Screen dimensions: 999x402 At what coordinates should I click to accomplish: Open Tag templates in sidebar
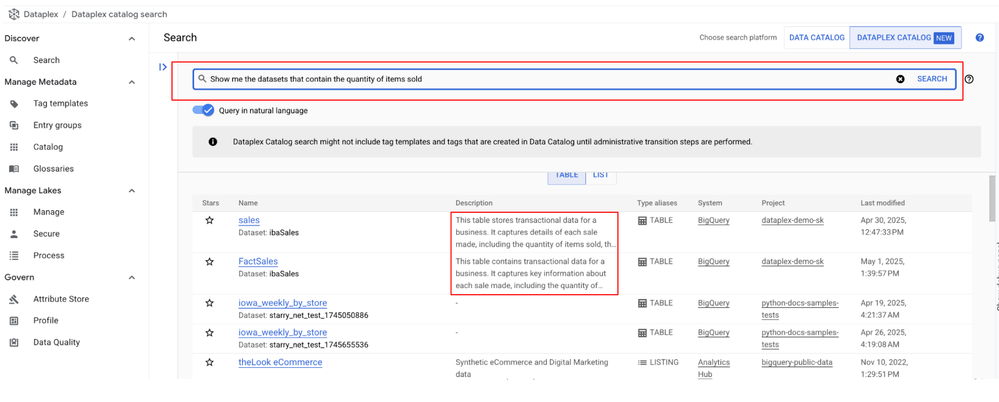pos(61,103)
